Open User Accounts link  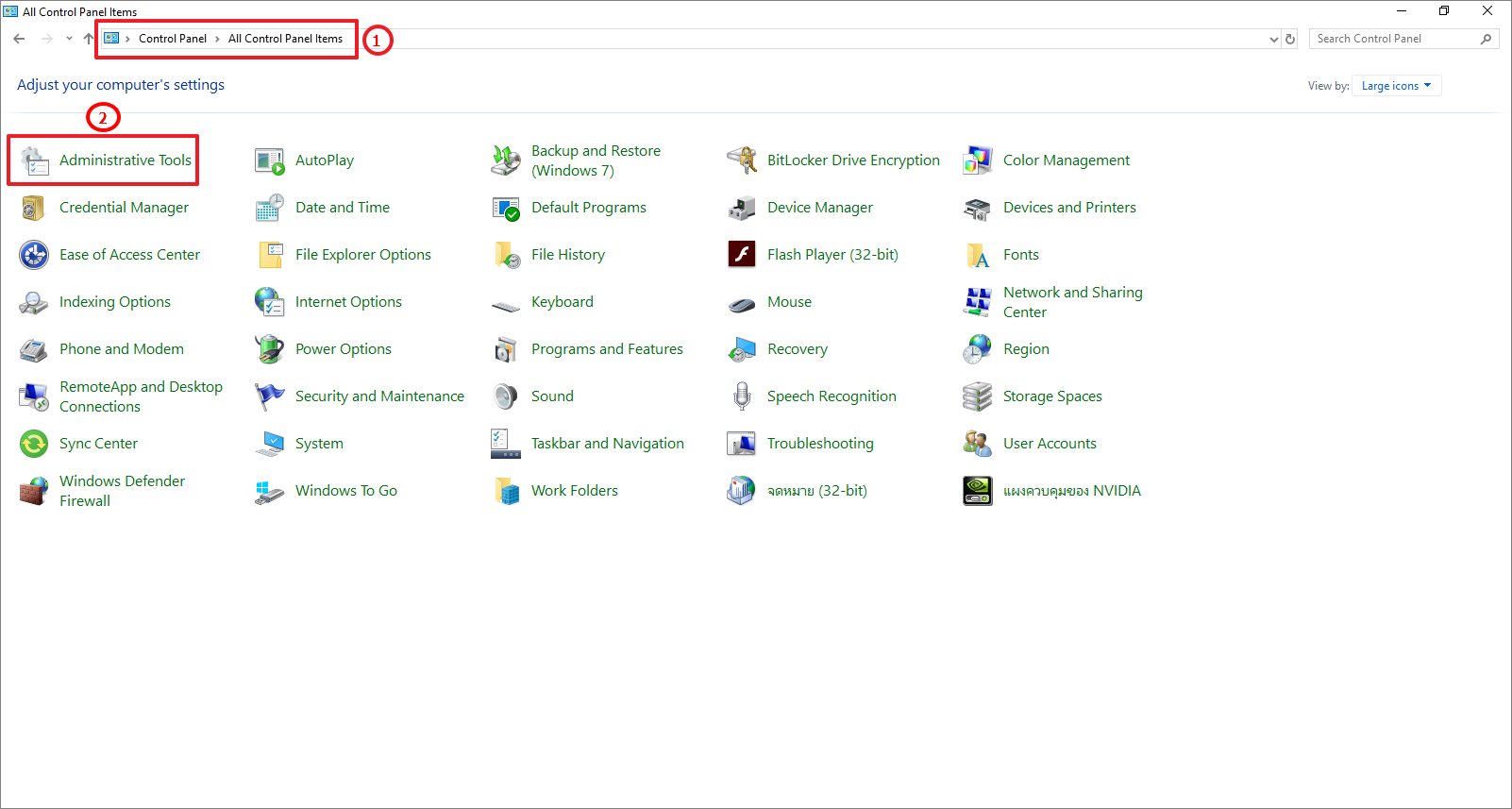tap(1050, 444)
